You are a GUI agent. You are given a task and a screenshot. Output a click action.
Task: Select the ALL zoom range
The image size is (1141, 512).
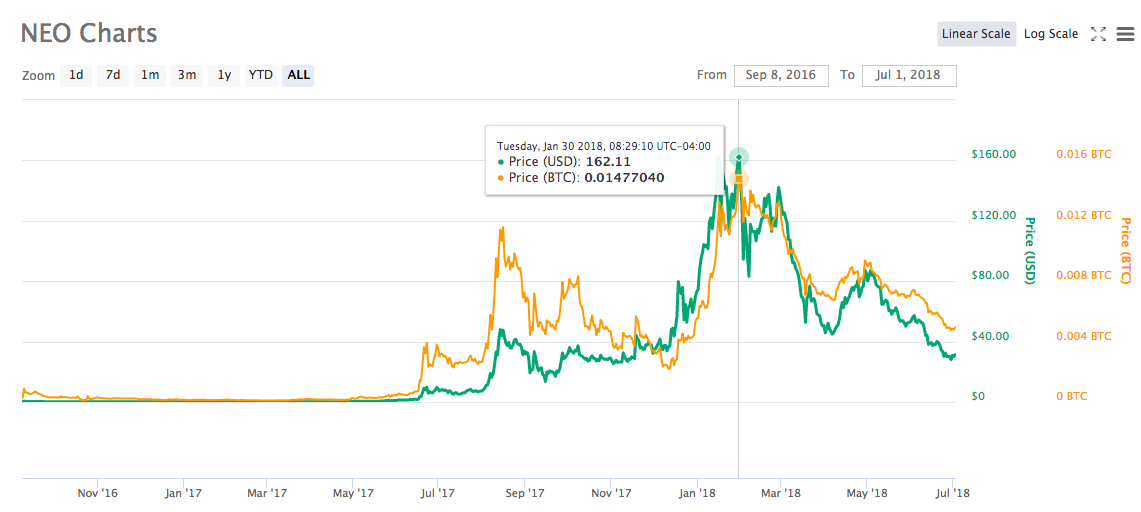pos(298,75)
